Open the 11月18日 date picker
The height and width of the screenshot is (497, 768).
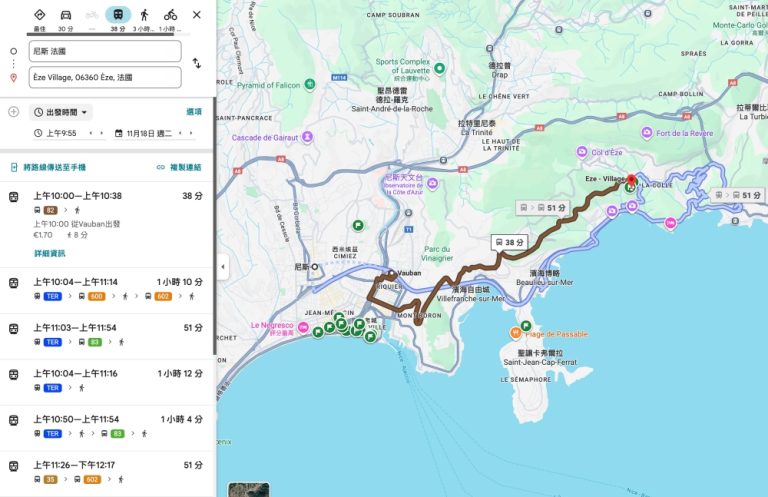148,133
